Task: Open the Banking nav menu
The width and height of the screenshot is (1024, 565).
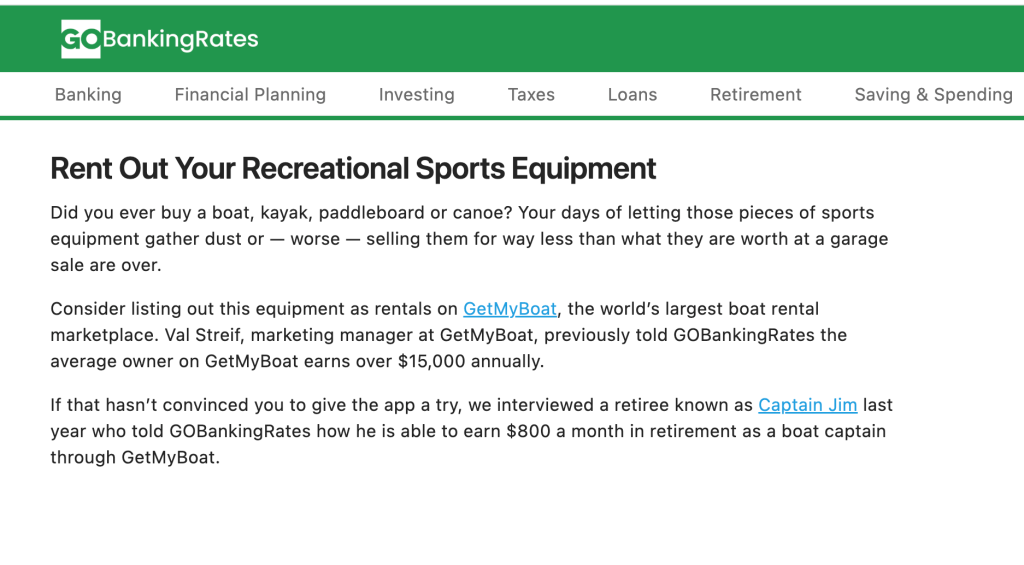Action: tap(88, 95)
